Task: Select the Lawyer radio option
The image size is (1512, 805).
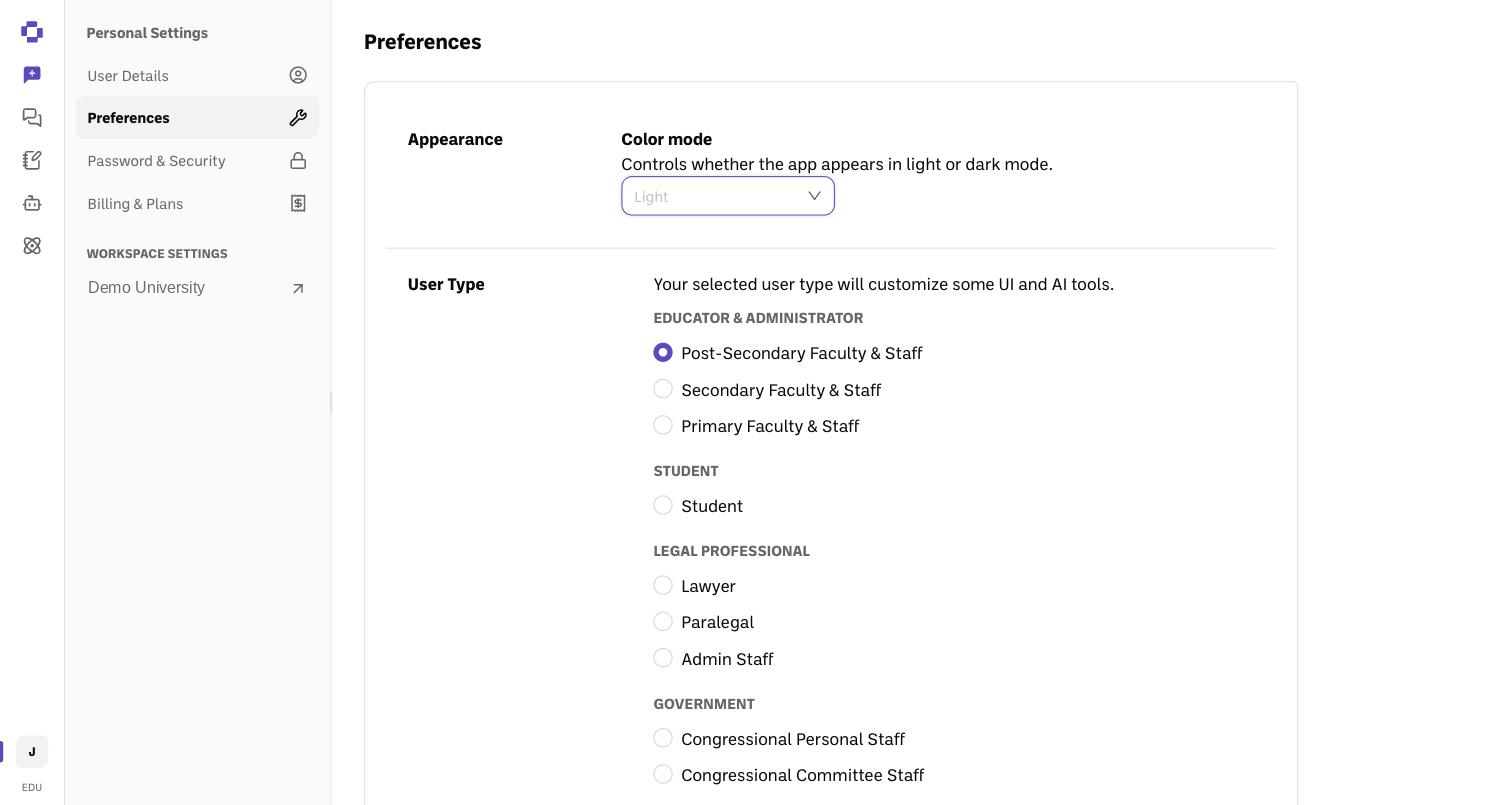Action: [x=663, y=585]
